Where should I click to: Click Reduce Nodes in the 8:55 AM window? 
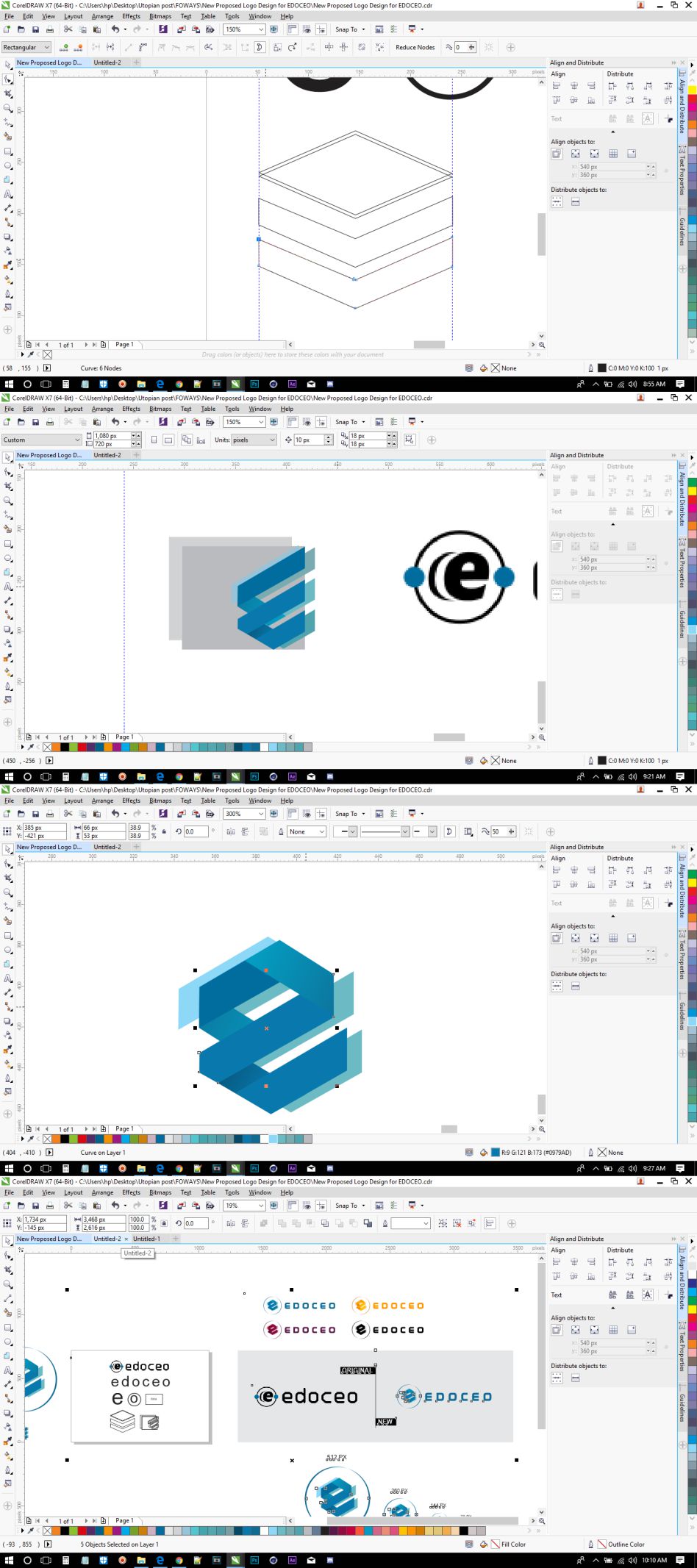pyautogui.click(x=415, y=47)
